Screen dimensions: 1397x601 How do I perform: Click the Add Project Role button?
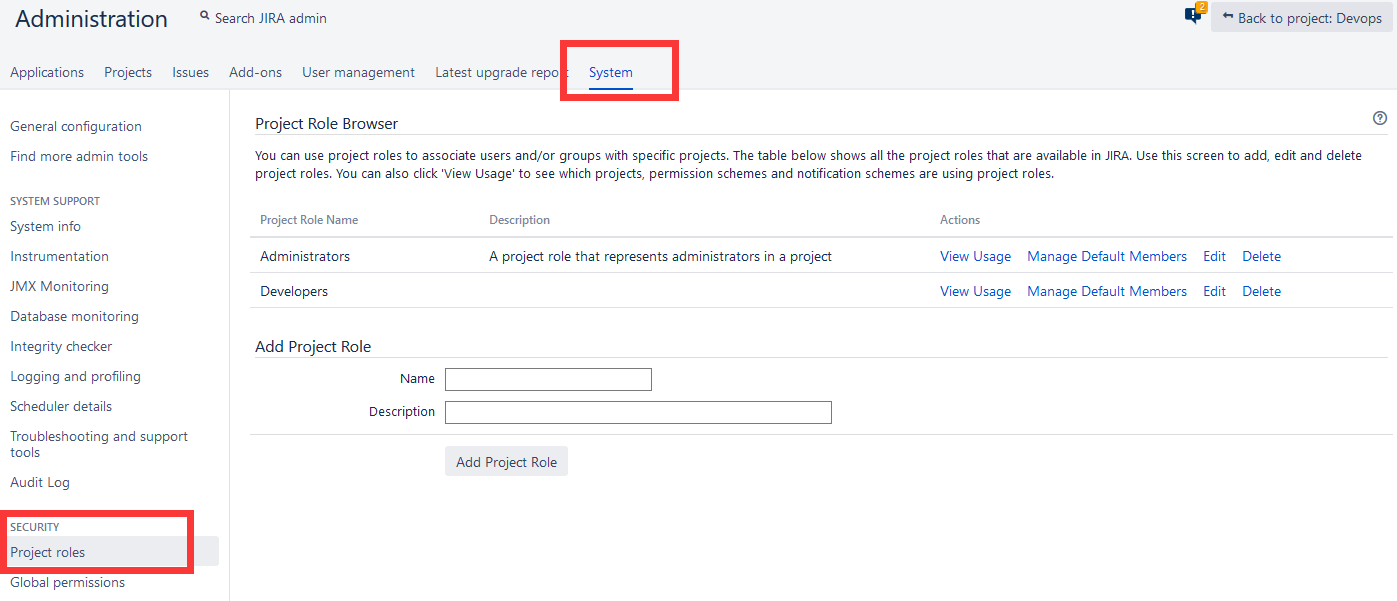point(506,461)
